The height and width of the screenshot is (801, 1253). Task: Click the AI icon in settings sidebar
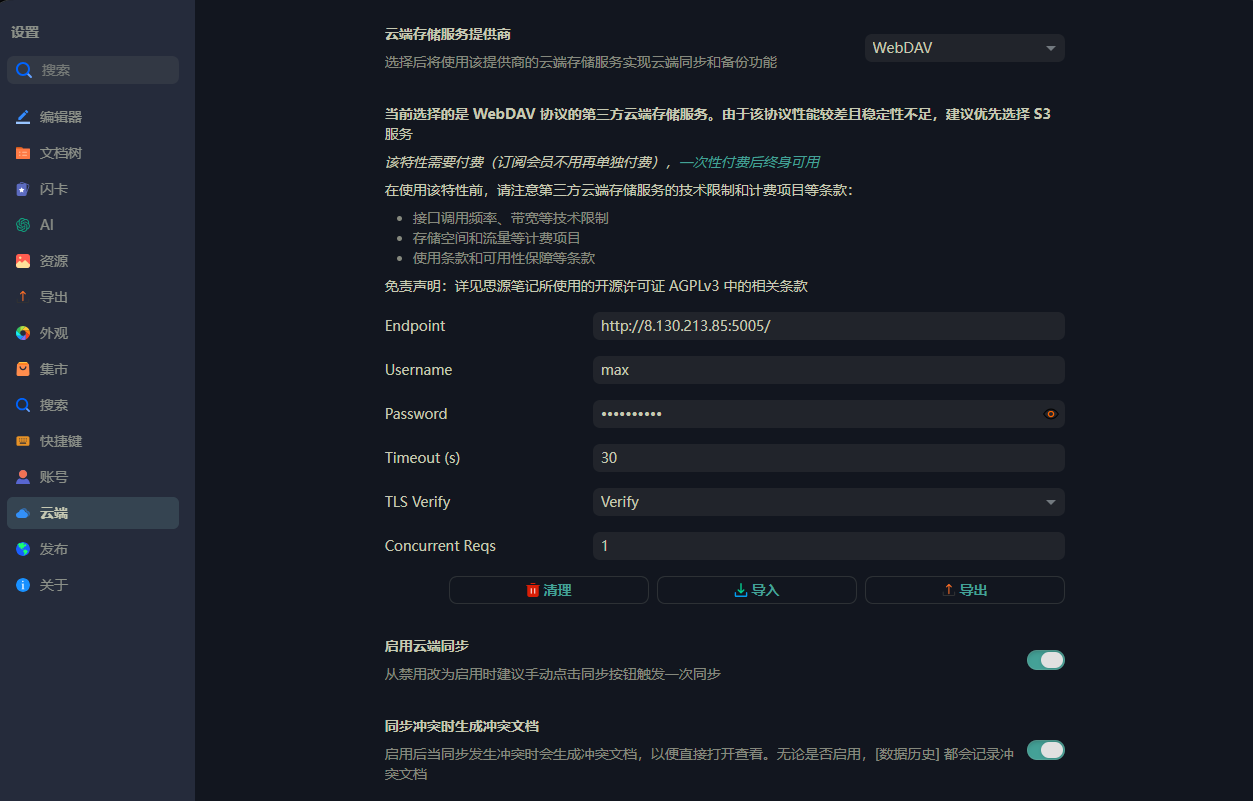[23, 225]
